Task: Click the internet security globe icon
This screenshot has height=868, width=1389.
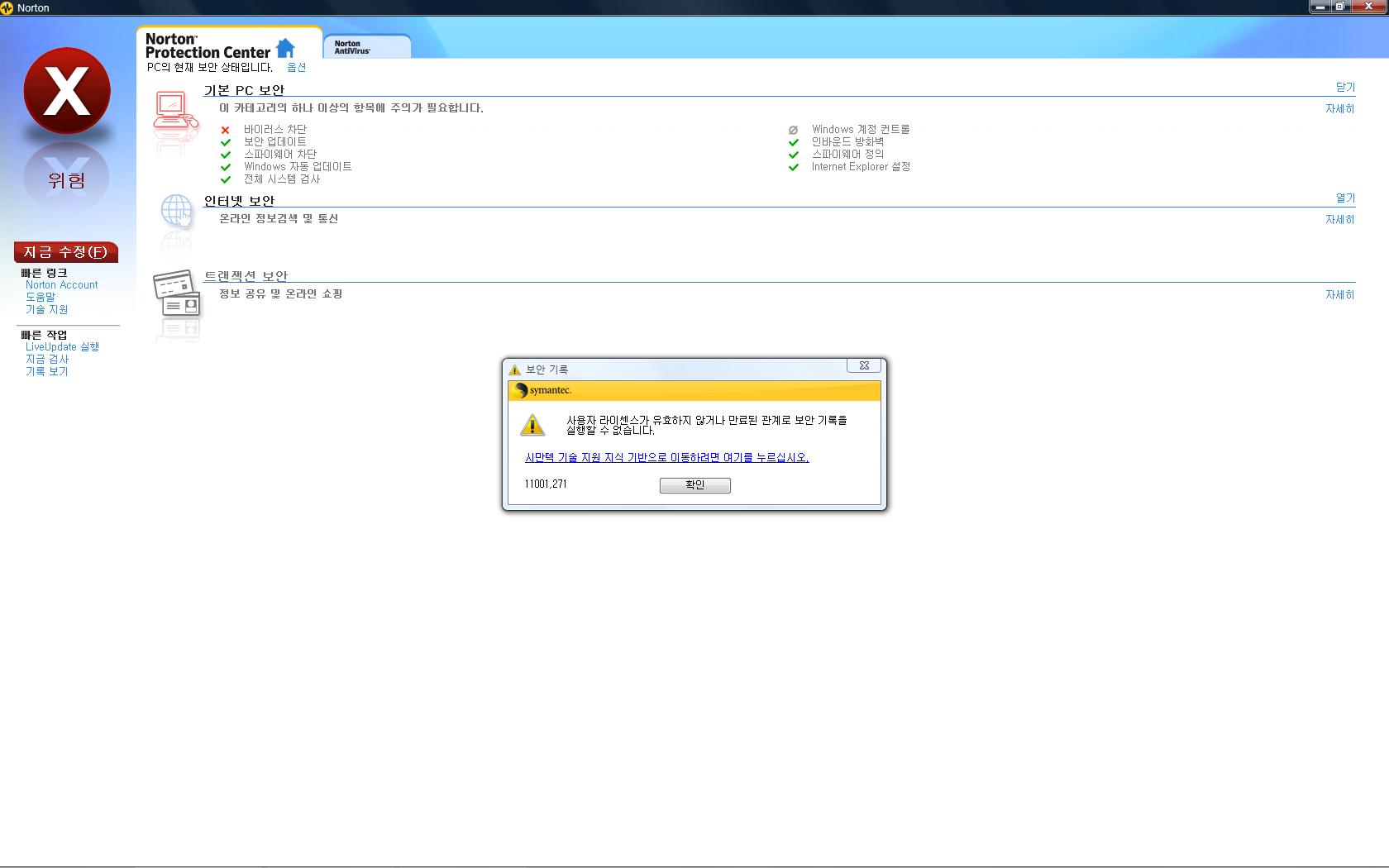Action: [x=176, y=212]
